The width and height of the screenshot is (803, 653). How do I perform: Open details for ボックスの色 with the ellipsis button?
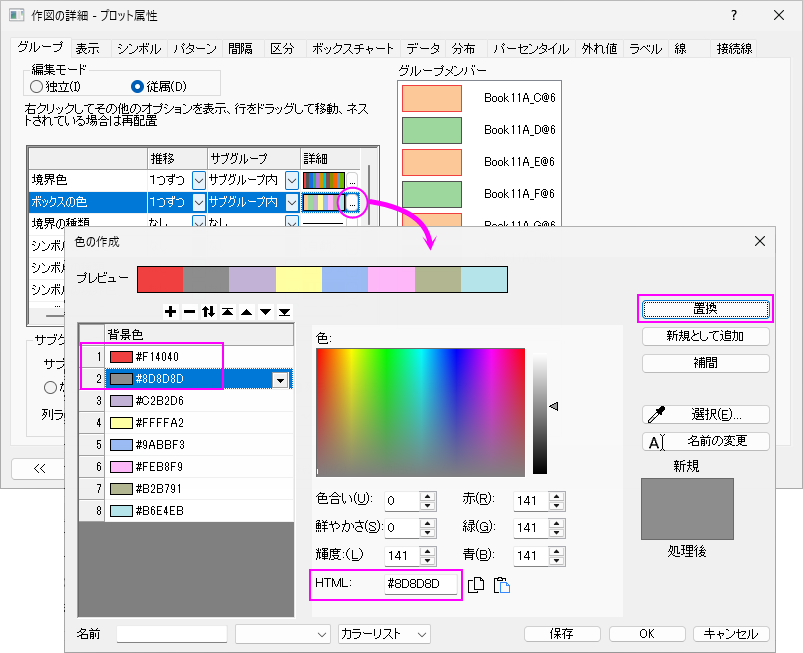[x=352, y=203]
